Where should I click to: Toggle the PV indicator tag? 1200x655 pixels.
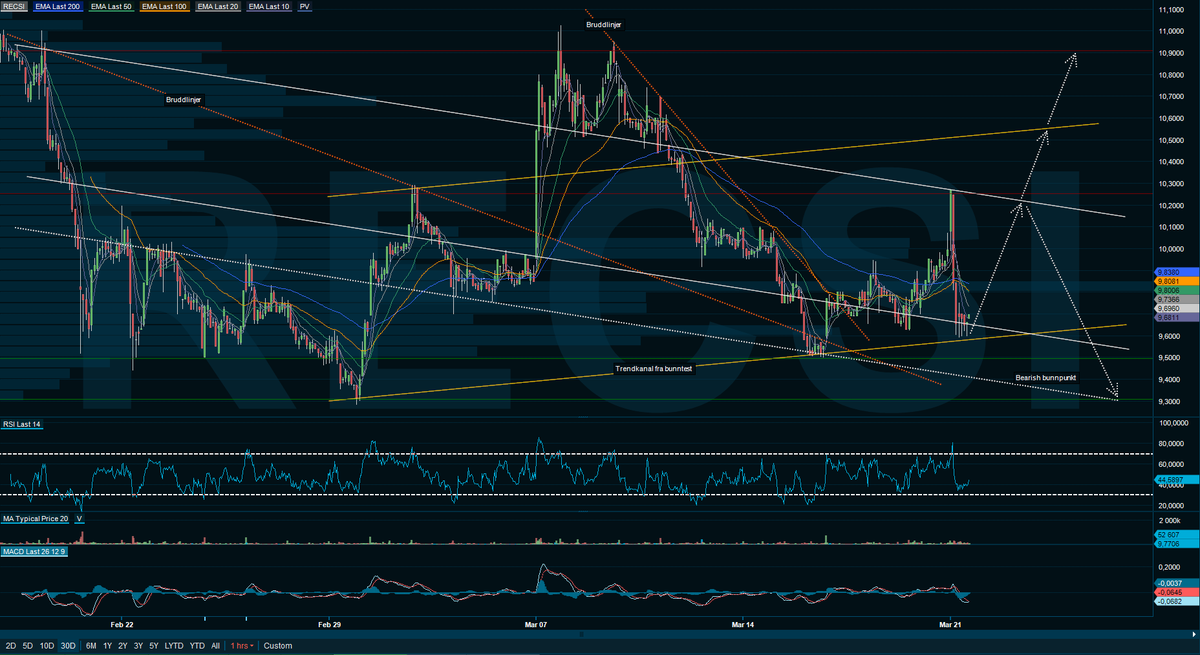pyautogui.click(x=305, y=6)
